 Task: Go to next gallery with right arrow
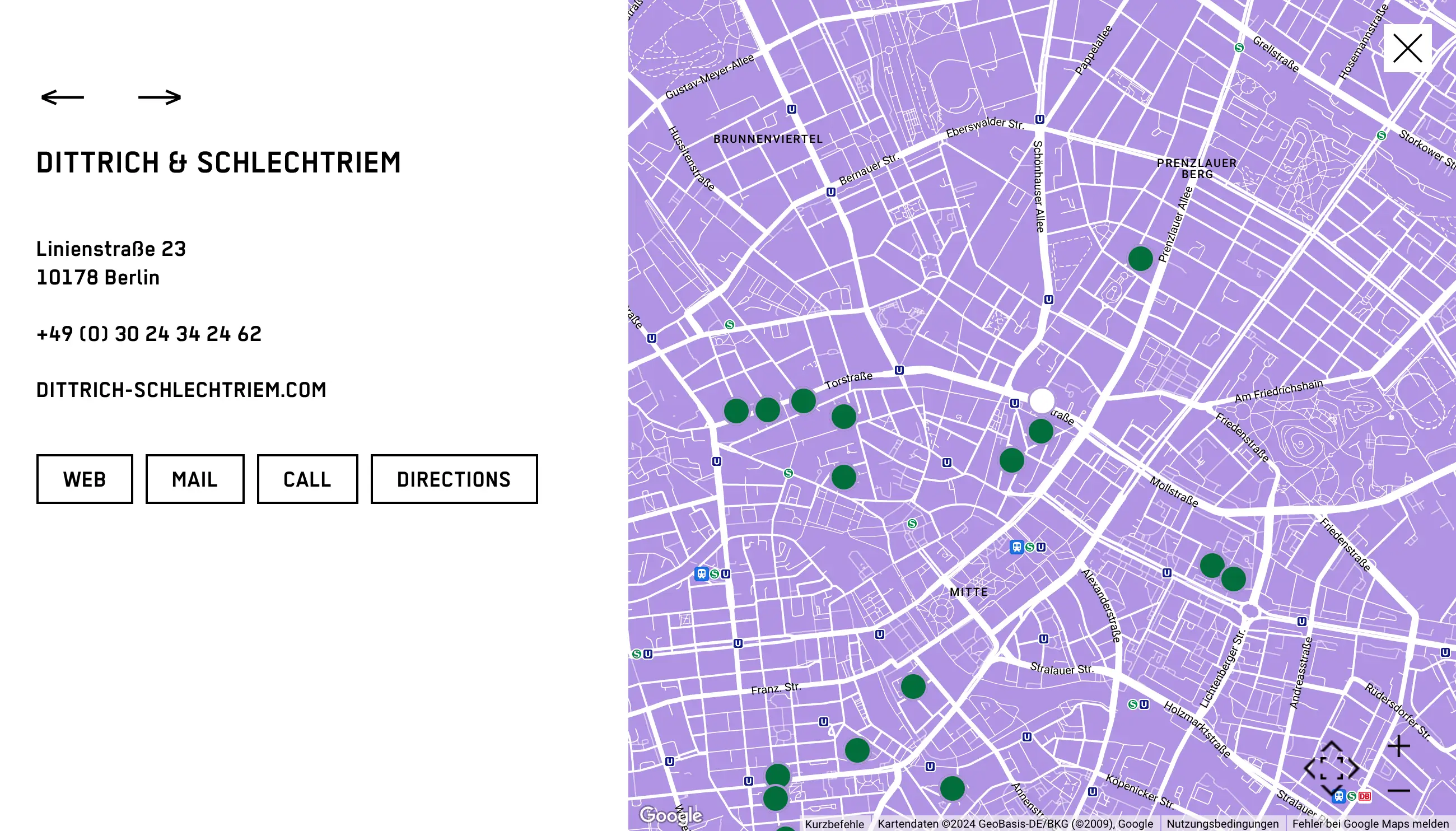point(160,97)
